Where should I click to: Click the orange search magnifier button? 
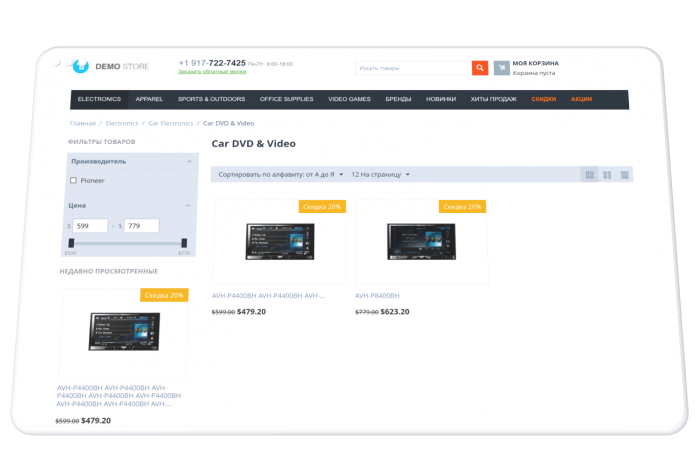[x=479, y=68]
